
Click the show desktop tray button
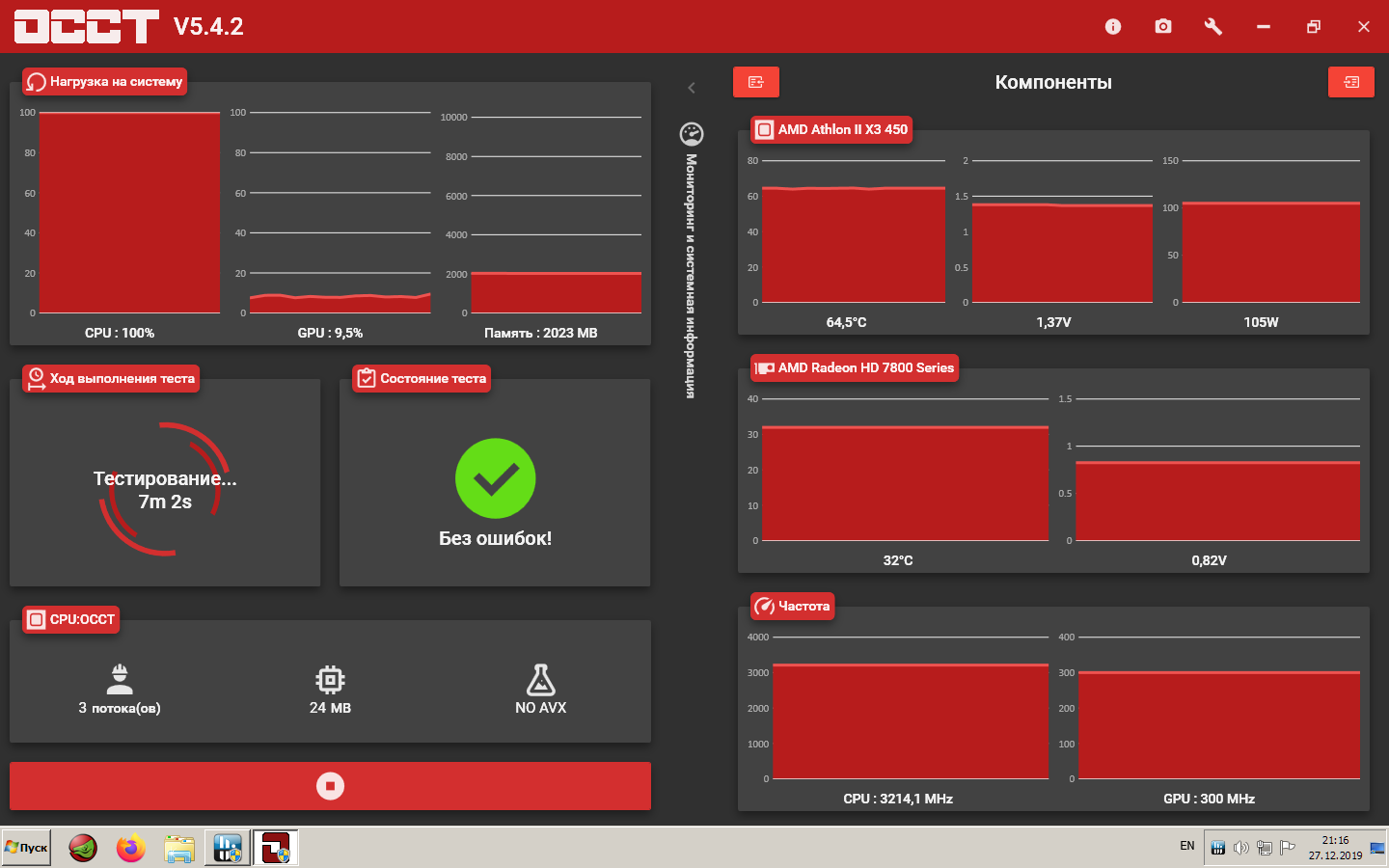pos(1377,848)
